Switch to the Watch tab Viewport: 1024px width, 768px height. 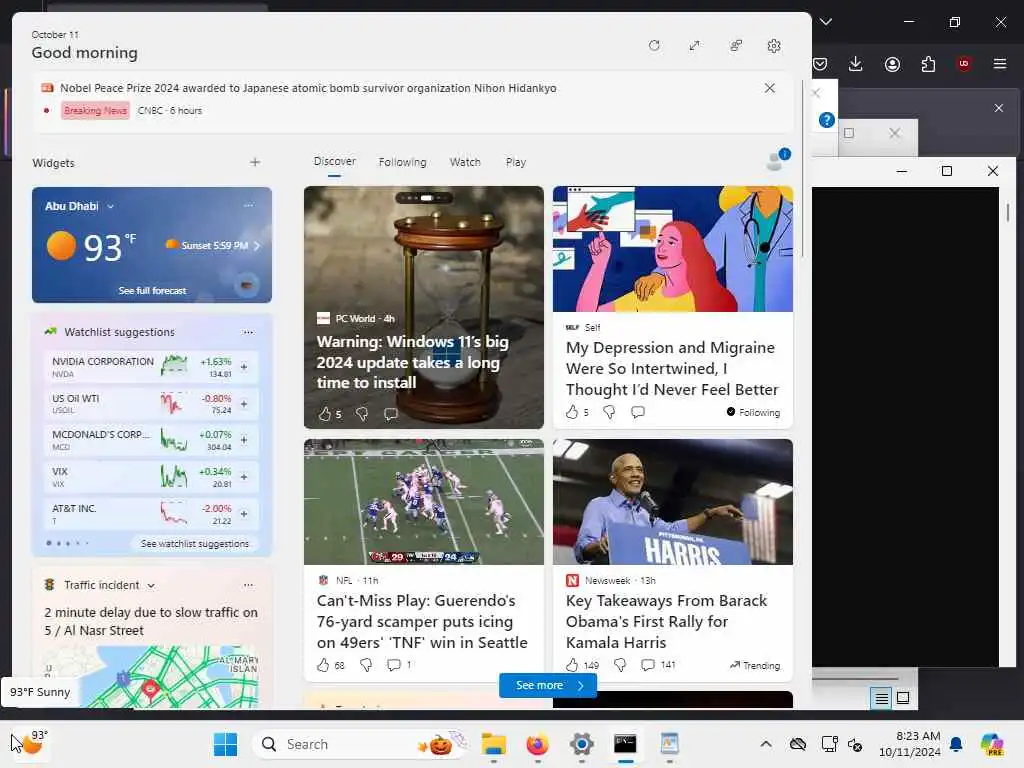[465, 162]
